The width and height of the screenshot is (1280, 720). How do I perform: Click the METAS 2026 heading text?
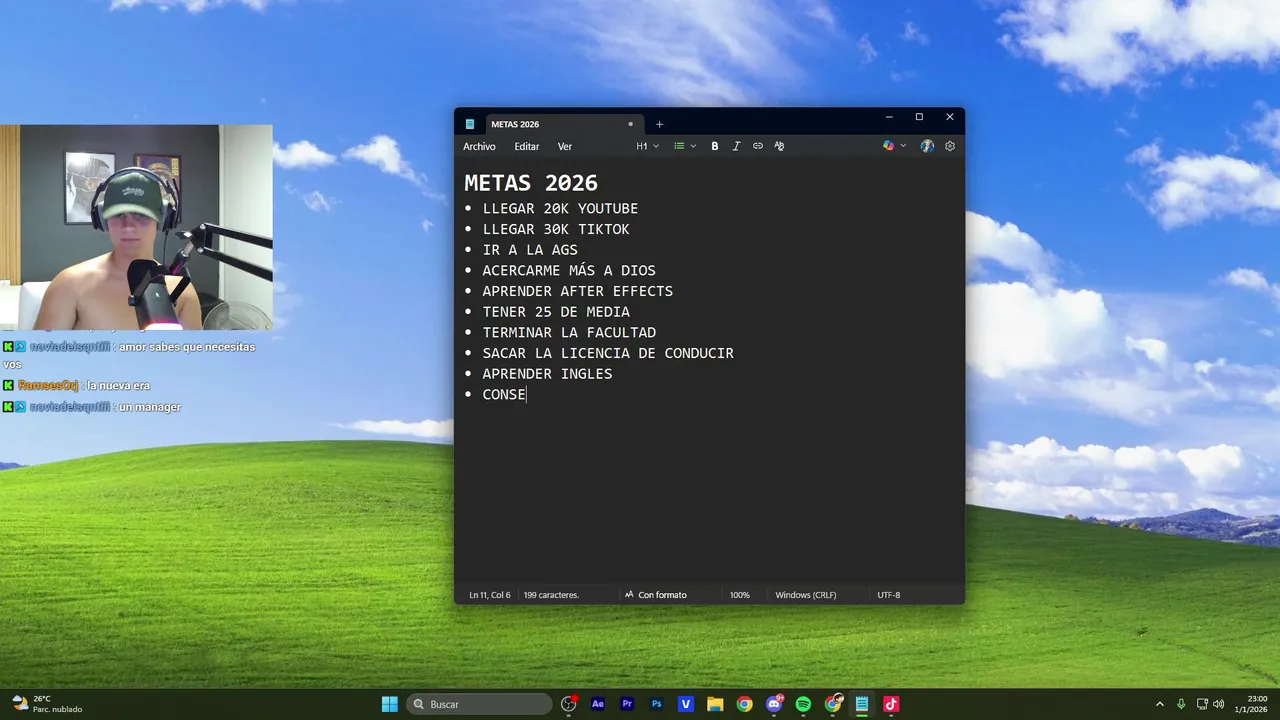pyautogui.click(x=531, y=183)
